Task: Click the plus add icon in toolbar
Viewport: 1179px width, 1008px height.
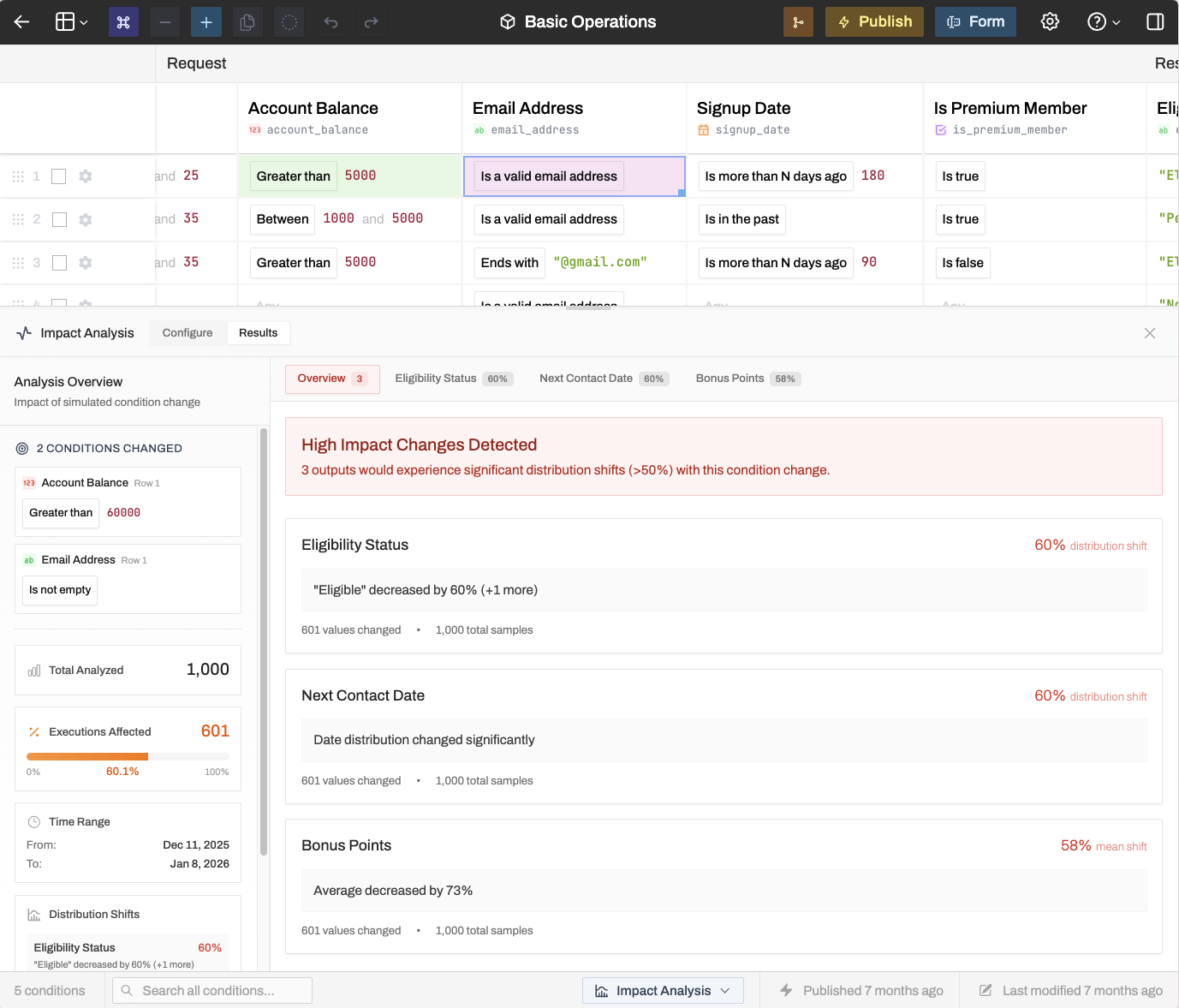Action: [x=206, y=22]
